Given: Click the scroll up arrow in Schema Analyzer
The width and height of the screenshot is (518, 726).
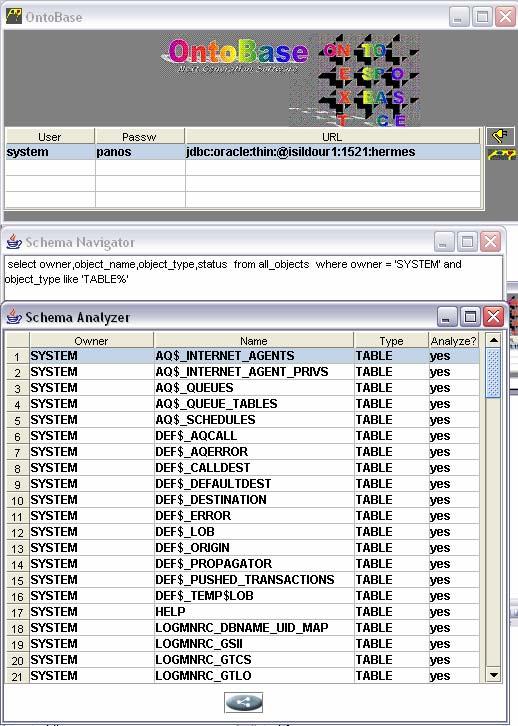Looking at the screenshot, I should tap(493, 340).
